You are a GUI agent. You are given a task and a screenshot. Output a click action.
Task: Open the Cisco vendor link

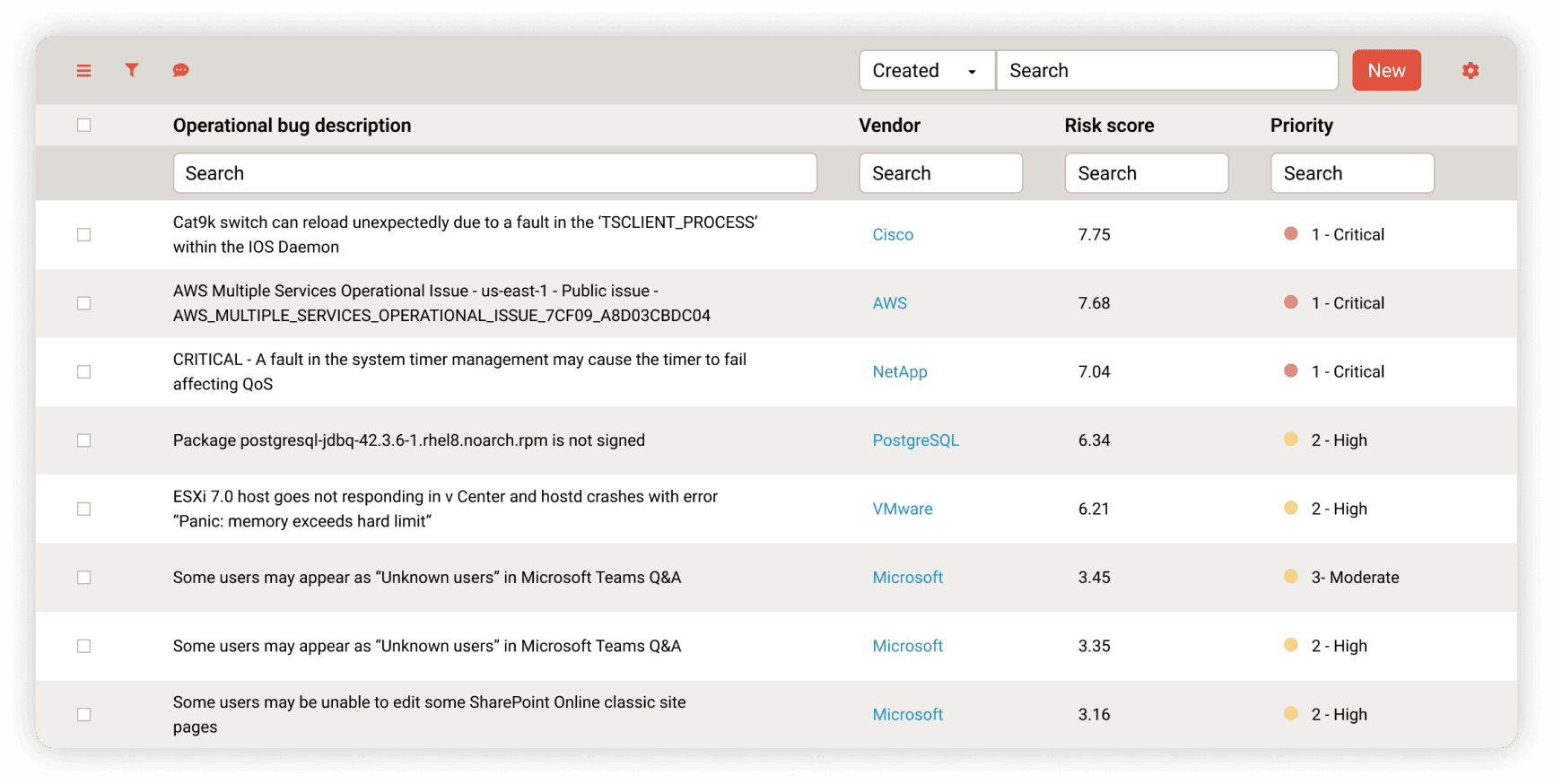[893, 234]
